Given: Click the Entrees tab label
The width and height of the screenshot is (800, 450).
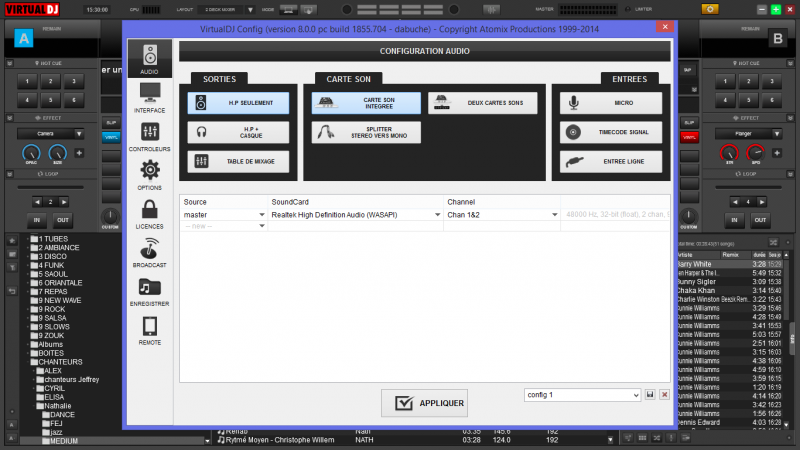Looking at the screenshot, I should point(630,79).
